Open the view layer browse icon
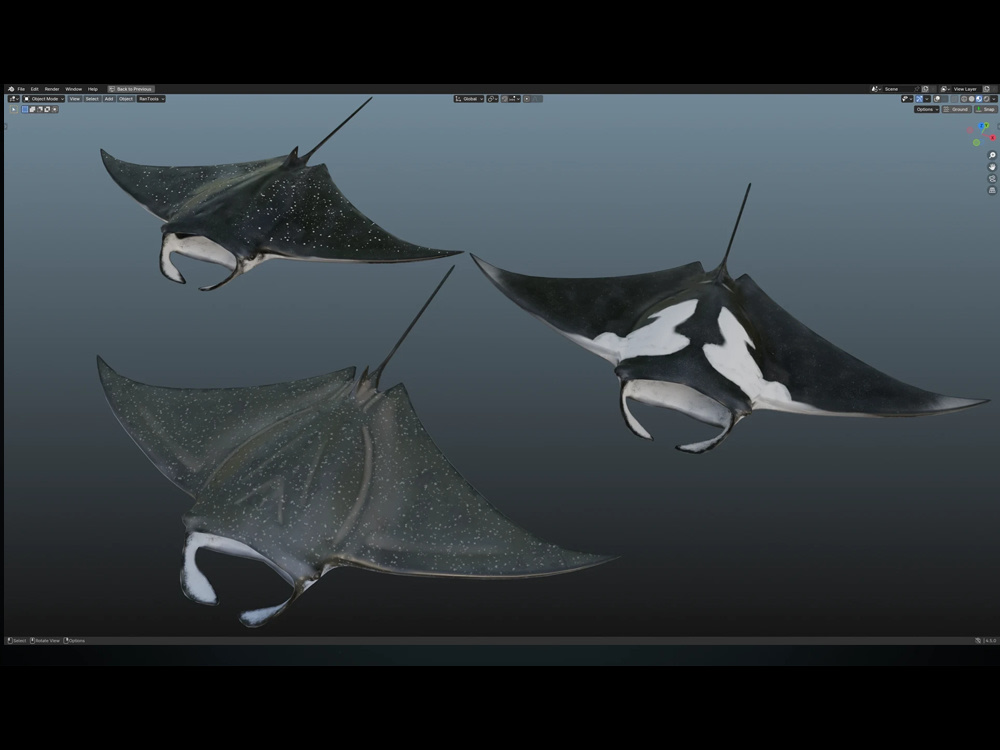This screenshot has width=1000, height=750. 946,89
